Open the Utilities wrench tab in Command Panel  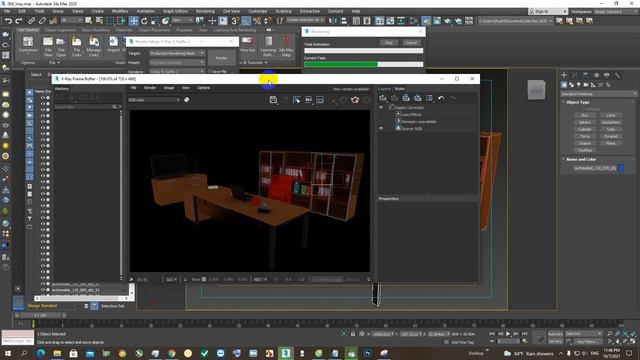[617, 75]
